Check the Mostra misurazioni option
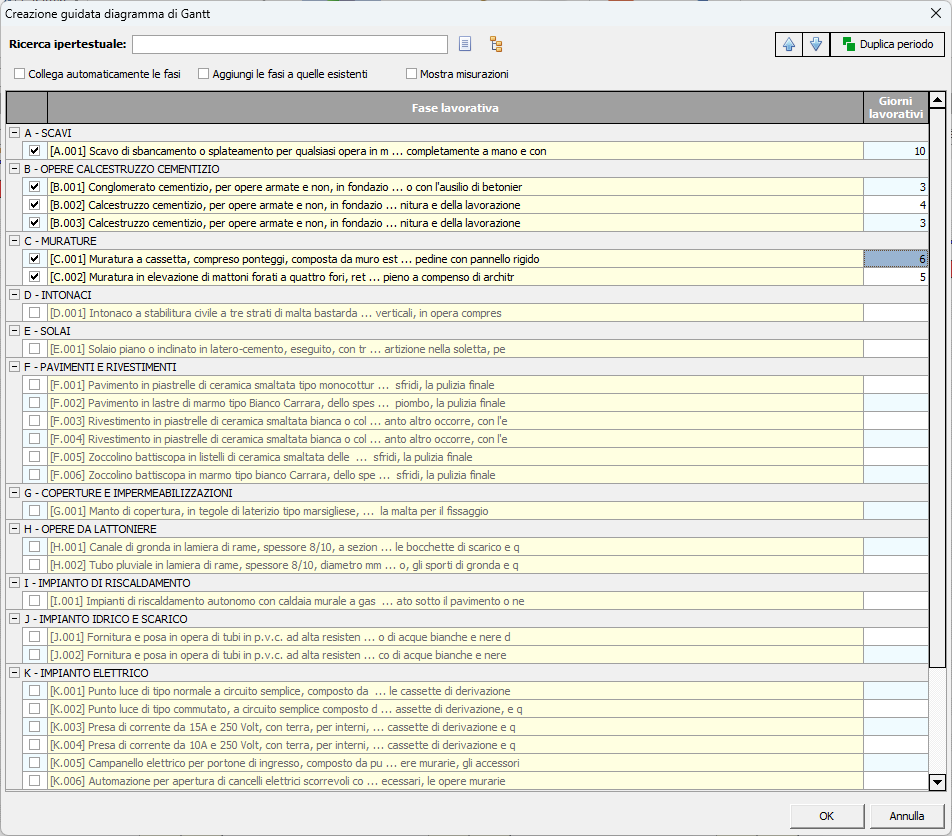This screenshot has height=836, width=952. click(x=411, y=74)
